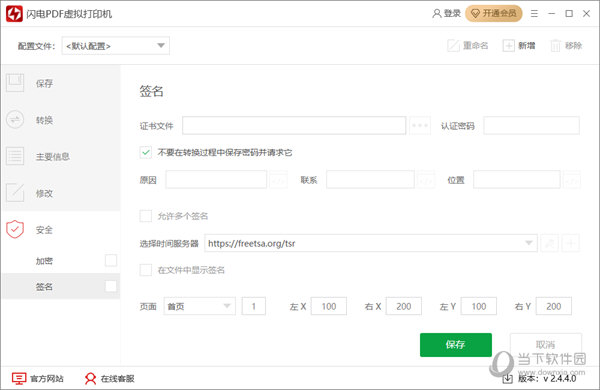Open the 修改 sidebar section
This screenshot has width=600, height=390.
61,193
